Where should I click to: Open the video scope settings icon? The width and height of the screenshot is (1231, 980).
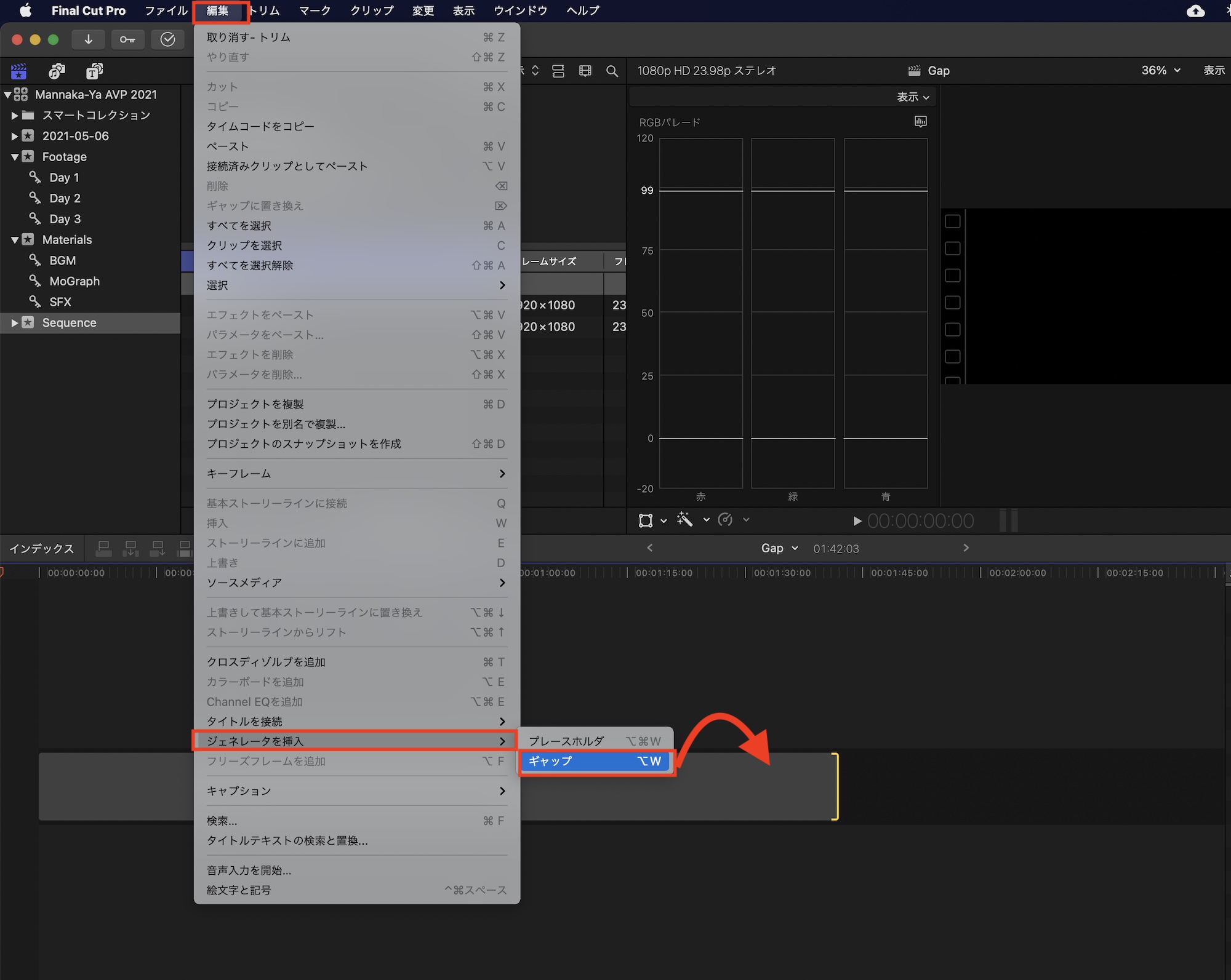click(920, 122)
